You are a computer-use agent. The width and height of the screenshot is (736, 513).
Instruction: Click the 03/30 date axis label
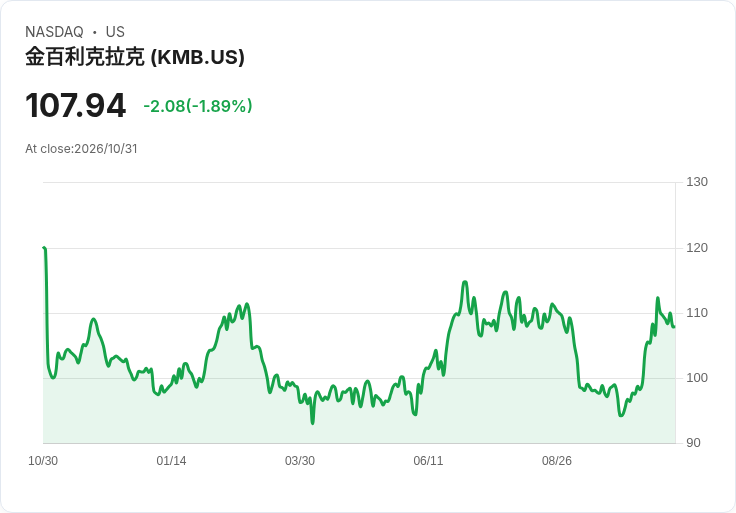299,460
